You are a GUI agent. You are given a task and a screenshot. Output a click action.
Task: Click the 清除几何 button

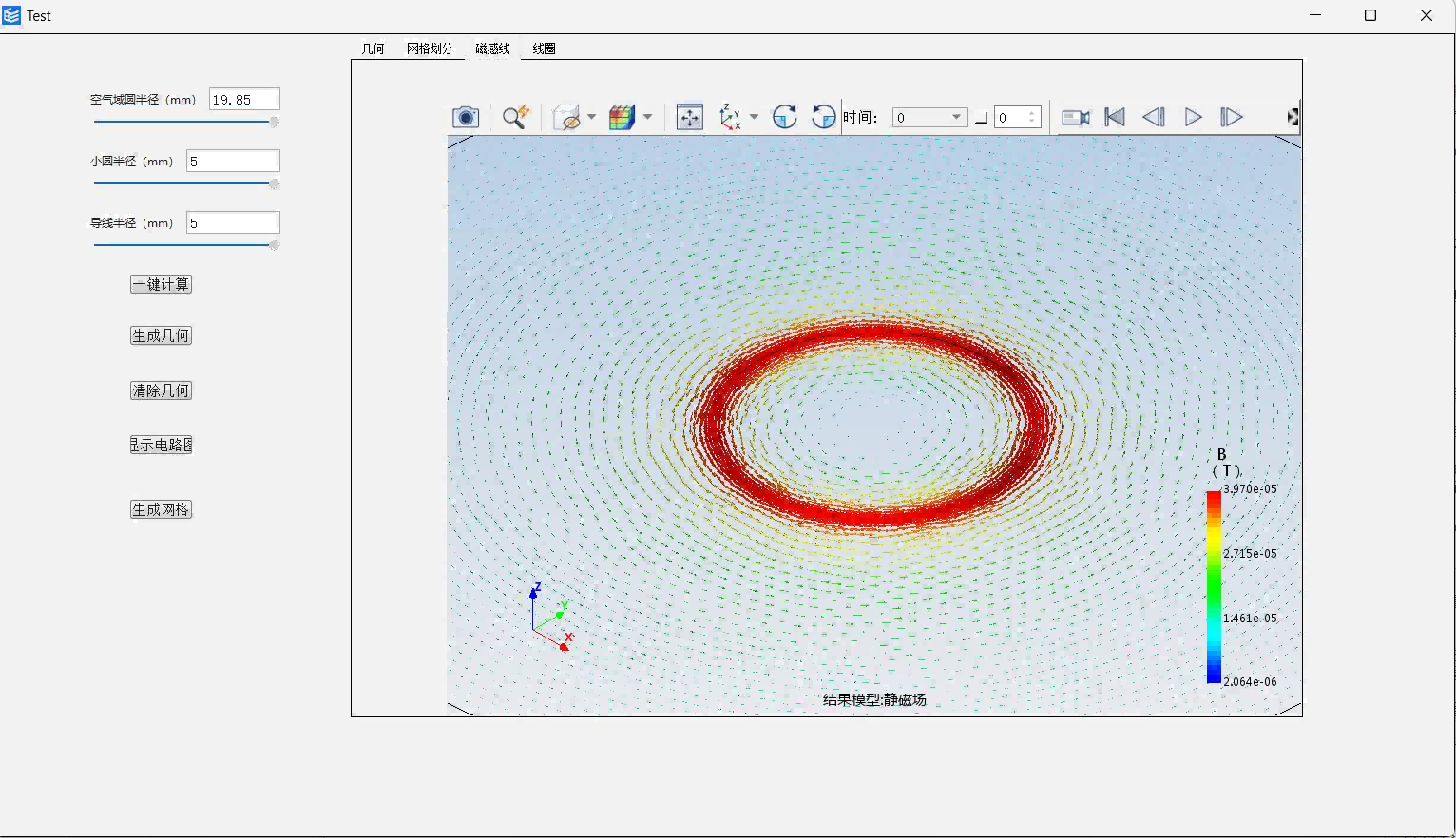(161, 390)
